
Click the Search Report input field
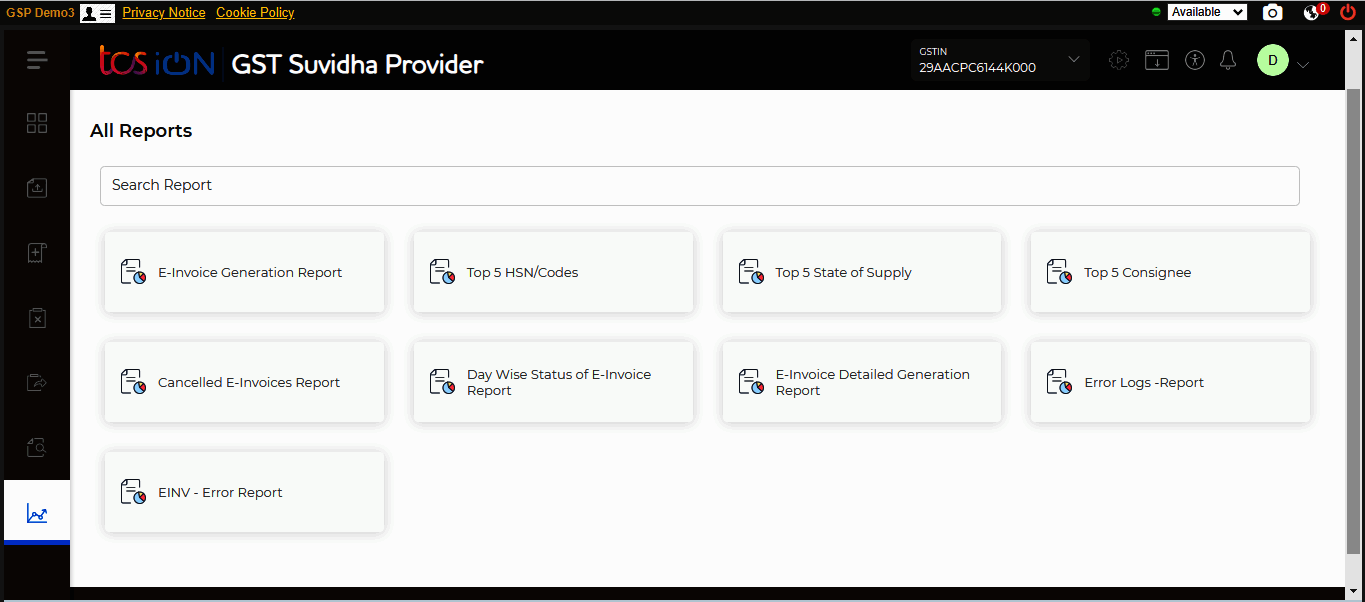click(x=699, y=186)
